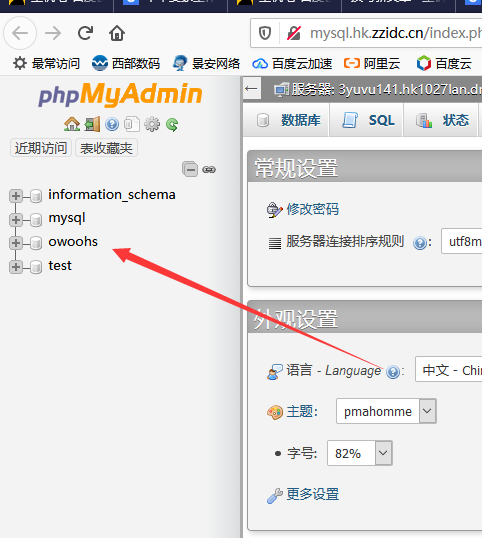Screen dimensions: 482x538
Task: Click the 更多设置 link
Action: pos(313,494)
